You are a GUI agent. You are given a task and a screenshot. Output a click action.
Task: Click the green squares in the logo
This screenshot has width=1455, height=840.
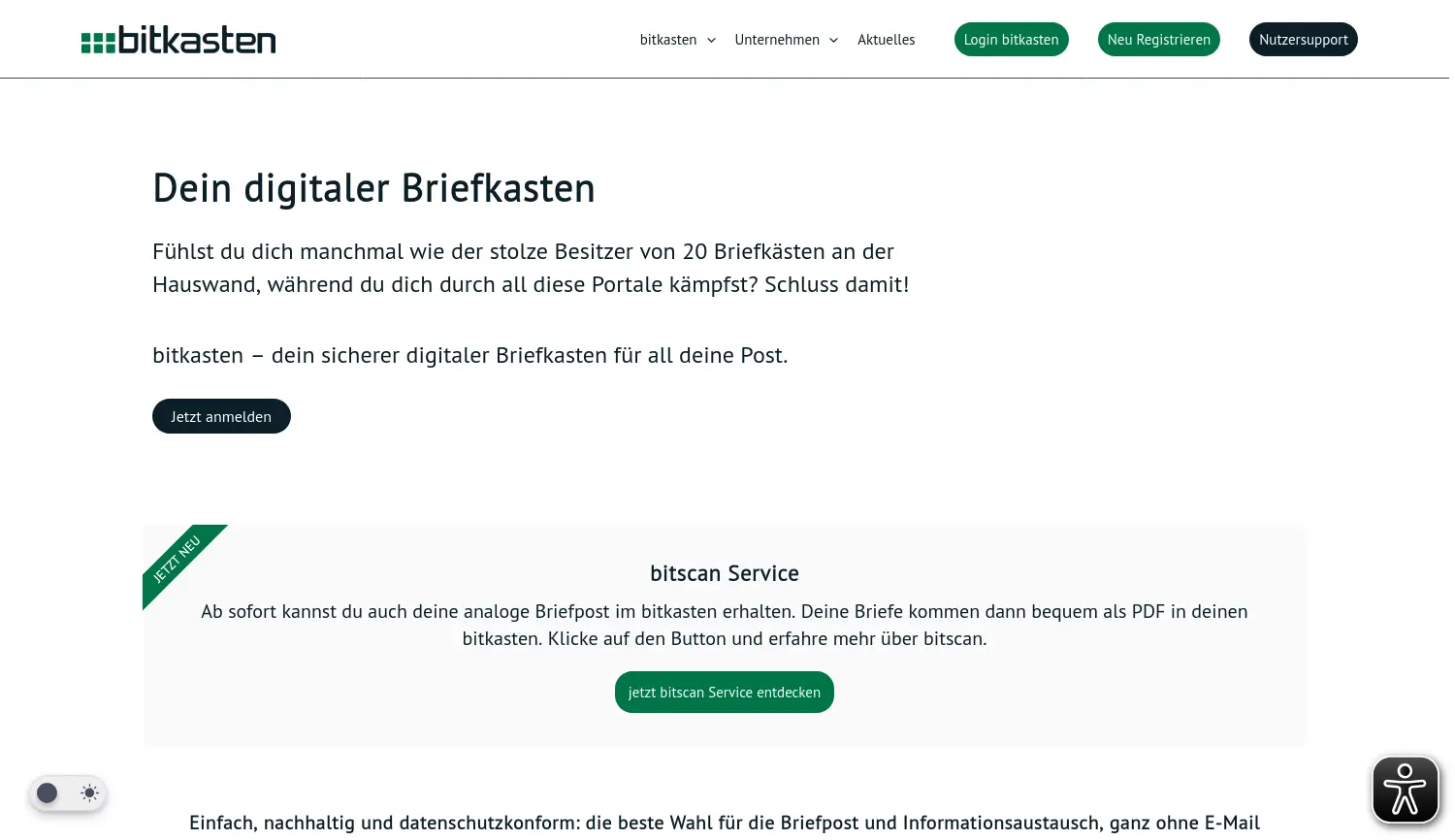coord(97,41)
